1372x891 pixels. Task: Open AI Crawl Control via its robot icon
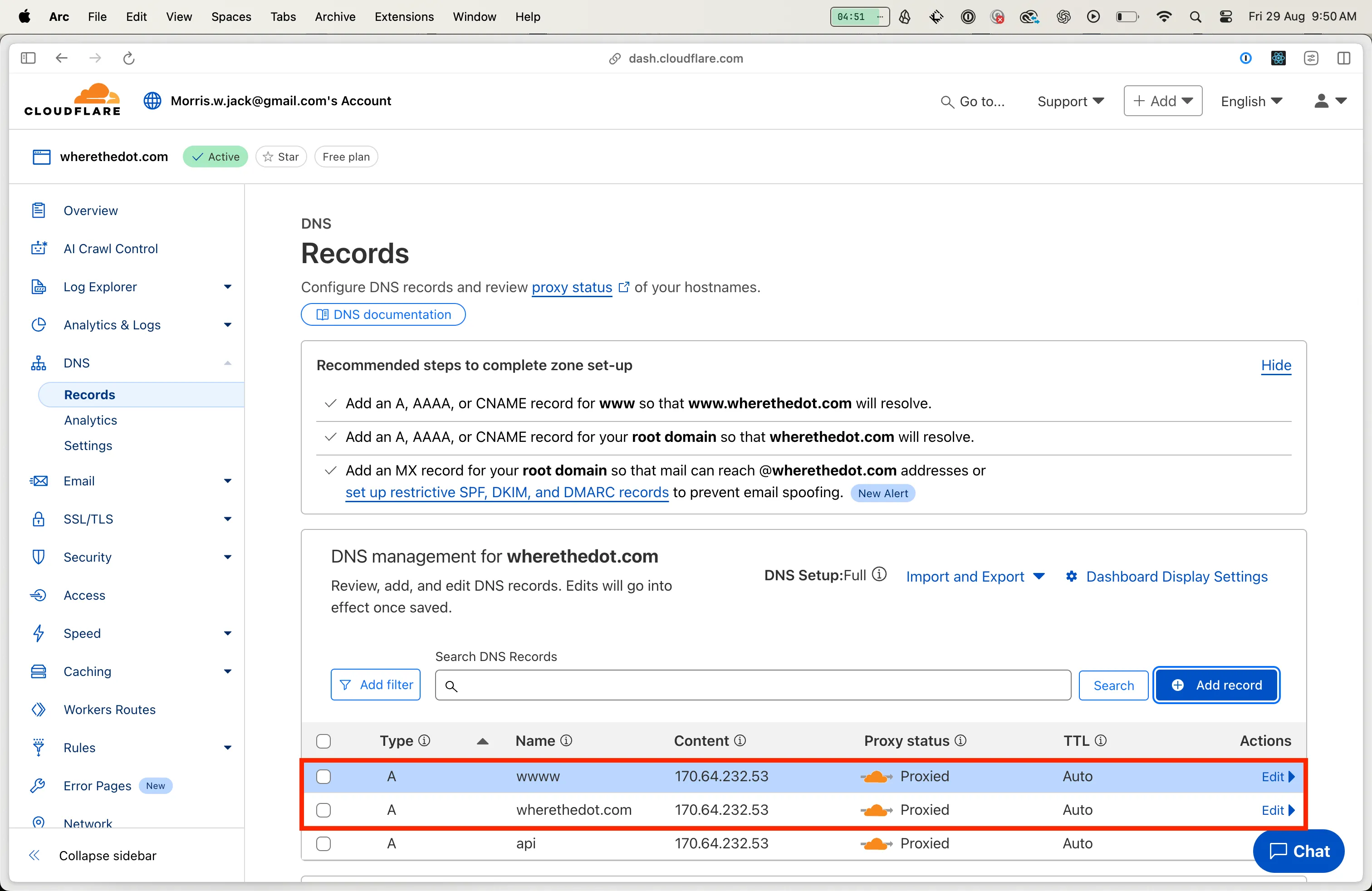point(38,249)
